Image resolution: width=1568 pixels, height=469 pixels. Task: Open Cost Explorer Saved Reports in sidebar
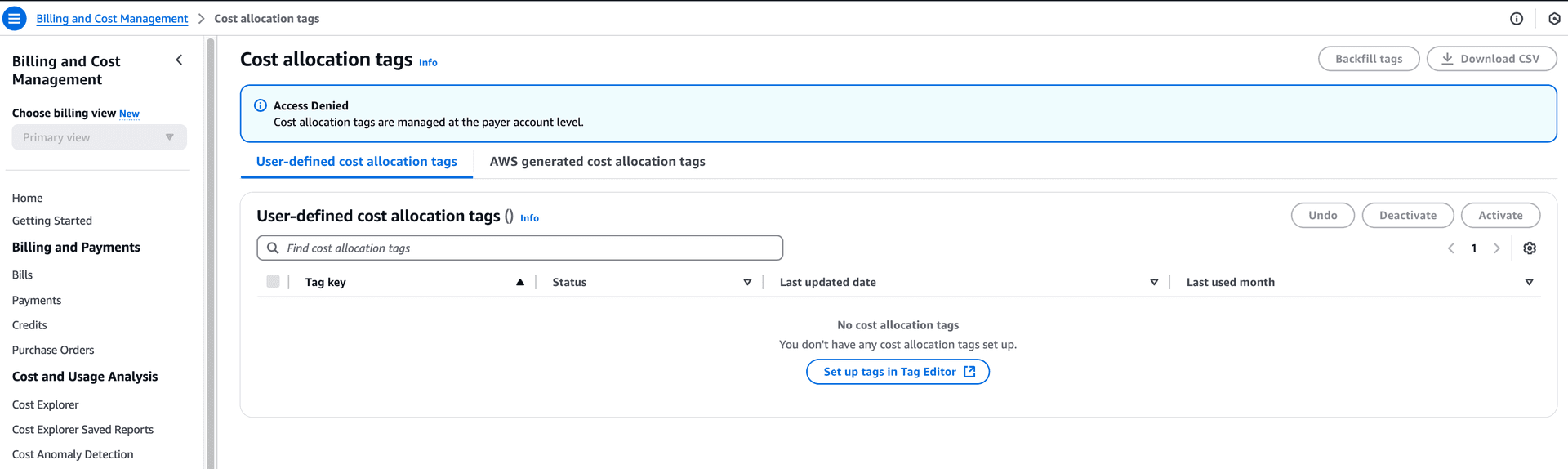point(82,429)
